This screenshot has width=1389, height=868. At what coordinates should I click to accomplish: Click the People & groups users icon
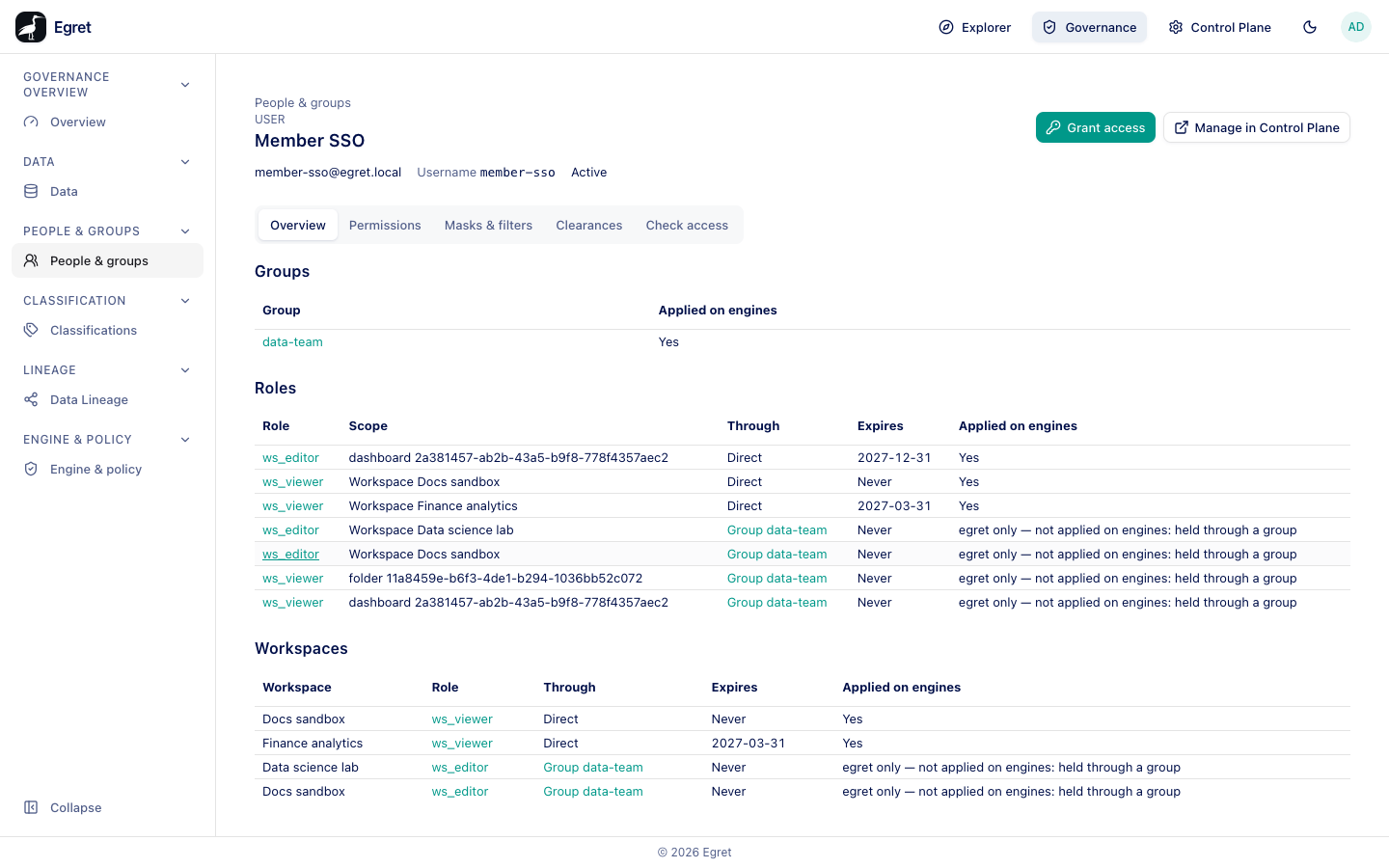[31, 261]
